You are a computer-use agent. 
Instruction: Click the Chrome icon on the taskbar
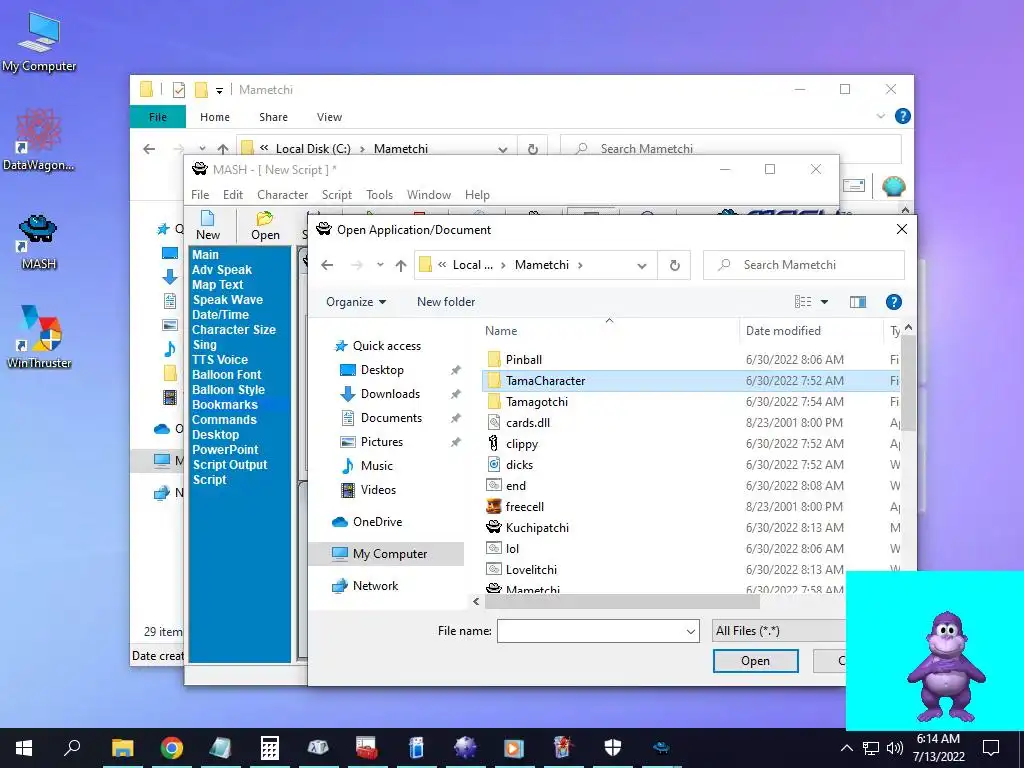click(172, 748)
